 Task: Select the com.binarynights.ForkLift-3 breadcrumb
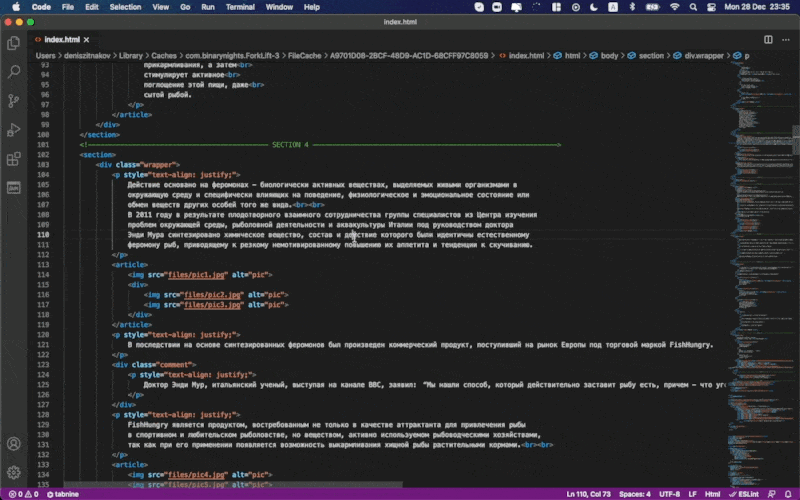point(232,56)
